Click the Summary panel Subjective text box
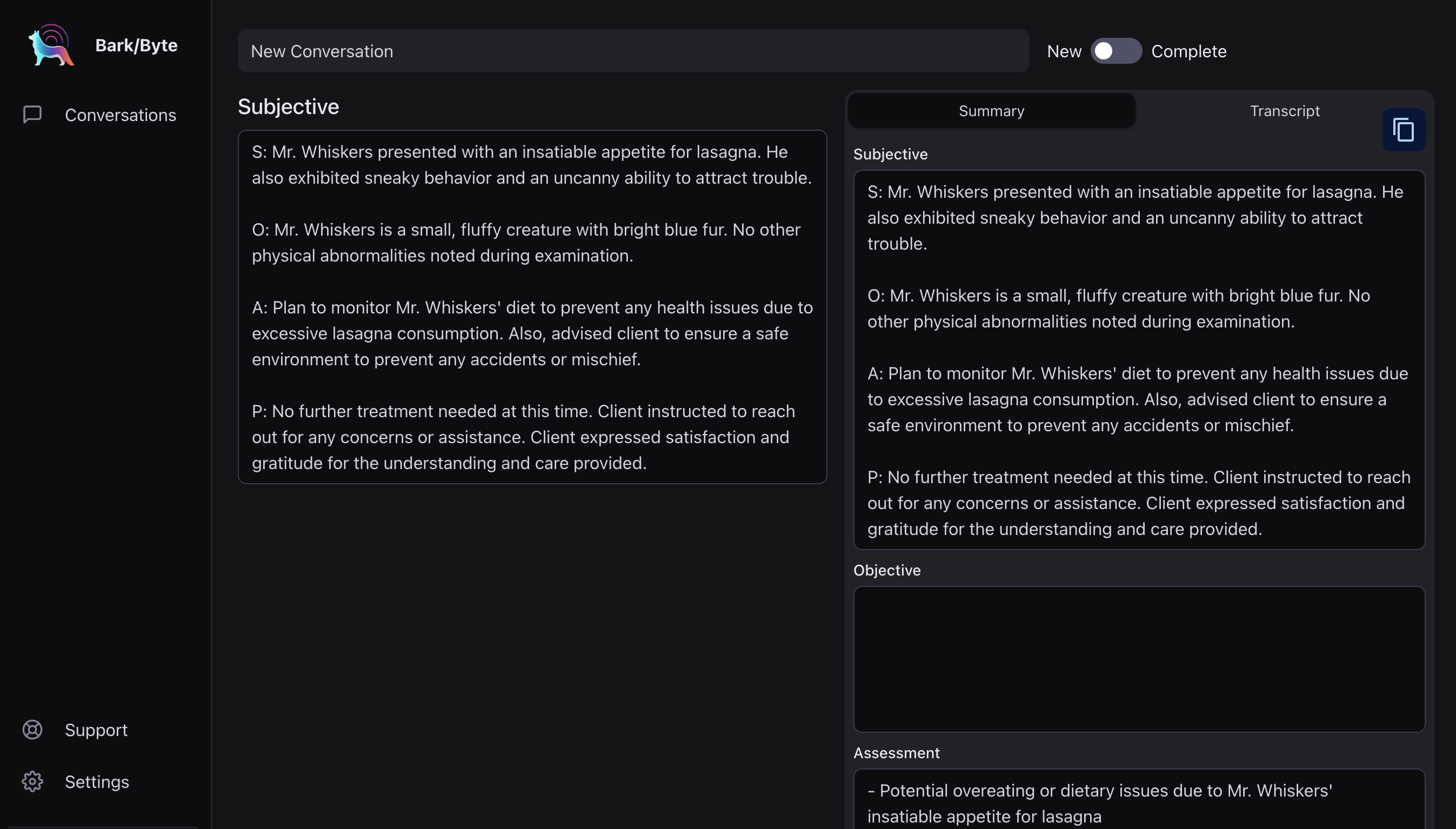The width and height of the screenshot is (1456, 829). coord(1139,360)
